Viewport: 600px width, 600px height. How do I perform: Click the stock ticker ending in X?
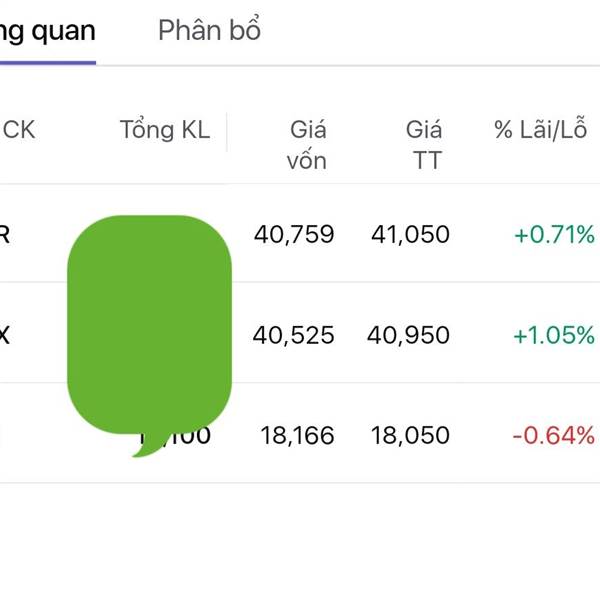[x=5, y=335]
